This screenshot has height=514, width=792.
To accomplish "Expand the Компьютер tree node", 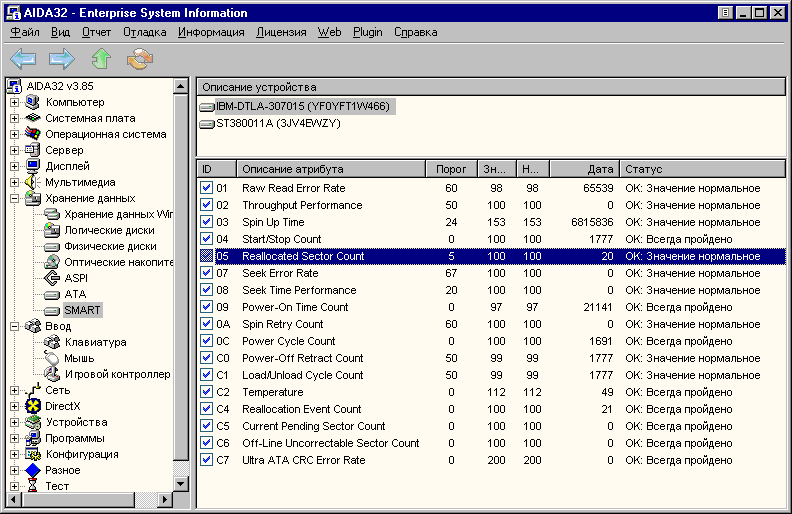I will (x=14, y=102).
